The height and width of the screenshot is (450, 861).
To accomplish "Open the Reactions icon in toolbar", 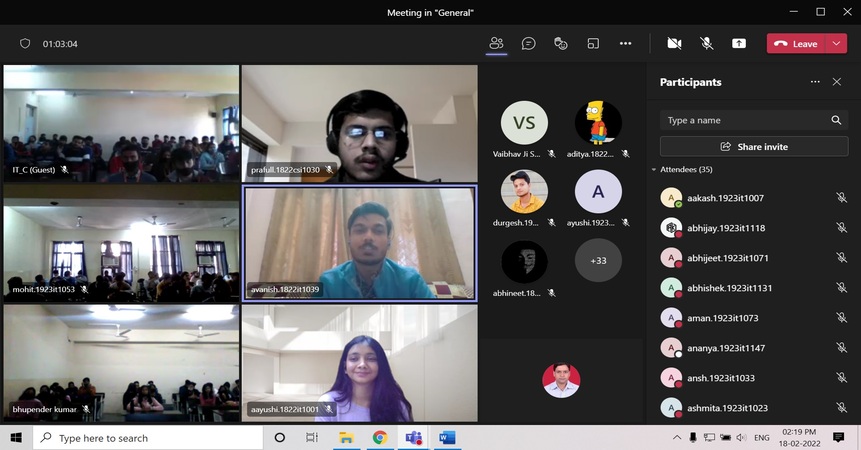I will [x=561, y=44].
